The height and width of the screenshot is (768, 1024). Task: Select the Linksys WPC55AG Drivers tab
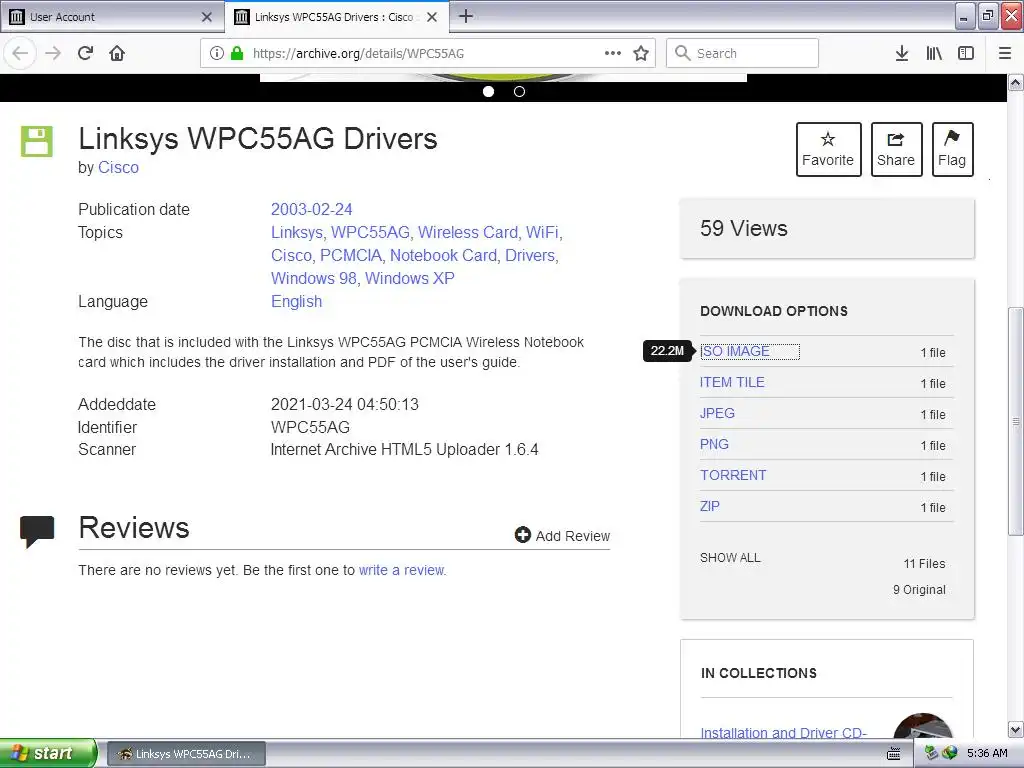point(336,17)
